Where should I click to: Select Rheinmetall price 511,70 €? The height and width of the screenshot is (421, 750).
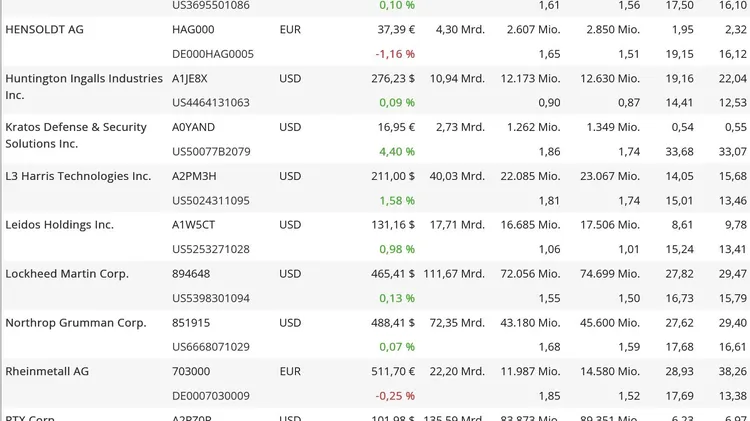point(393,372)
